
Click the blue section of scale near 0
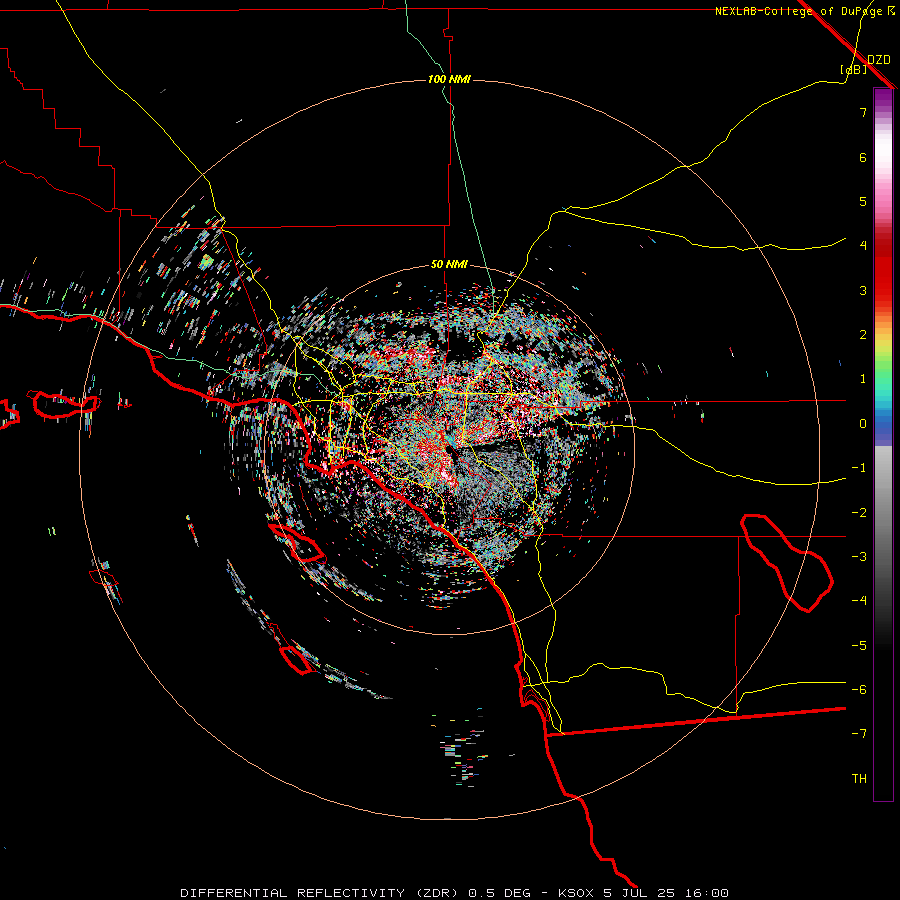coord(883,424)
